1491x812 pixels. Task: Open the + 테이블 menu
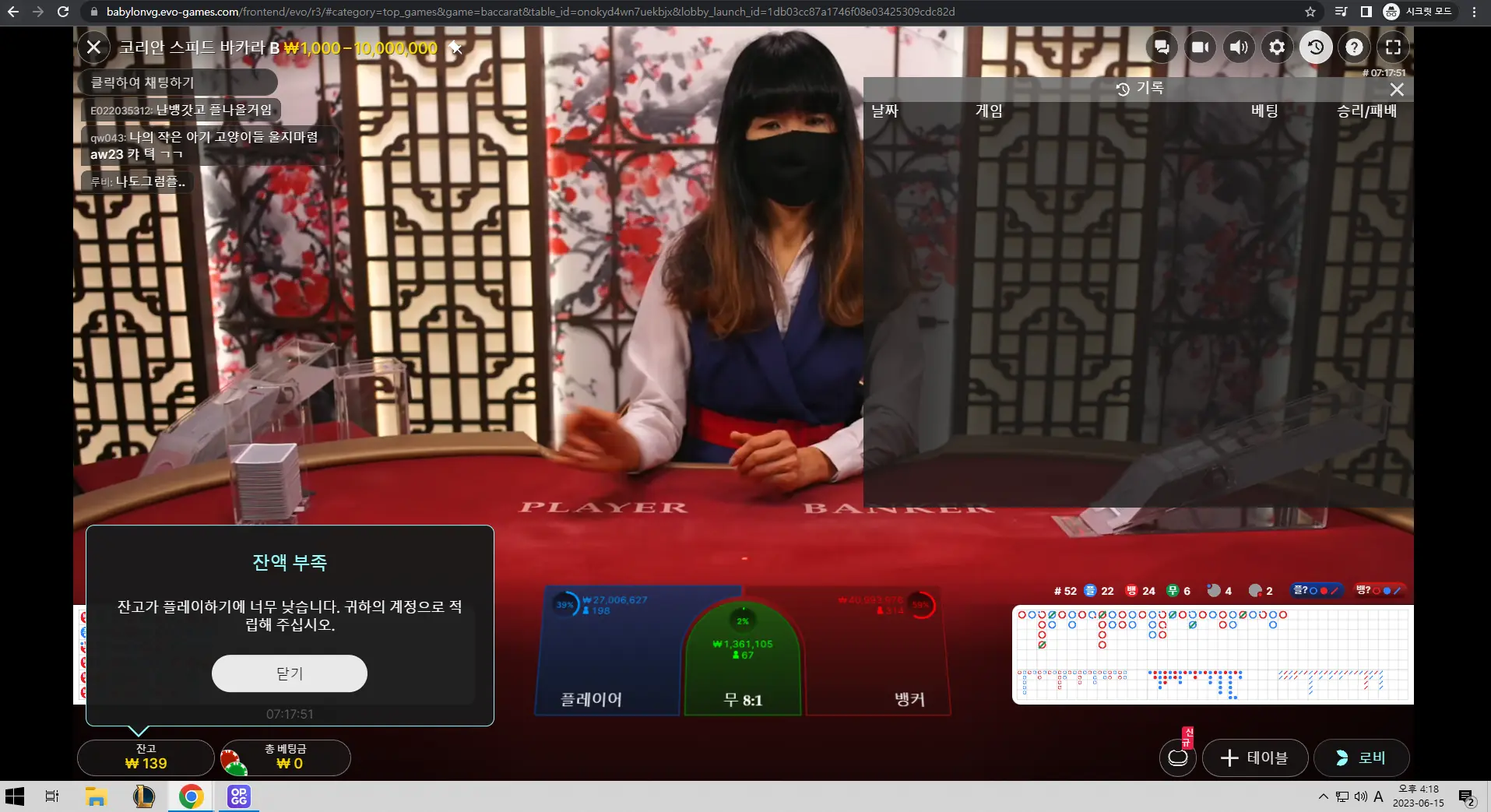[x=1255, y=758]
